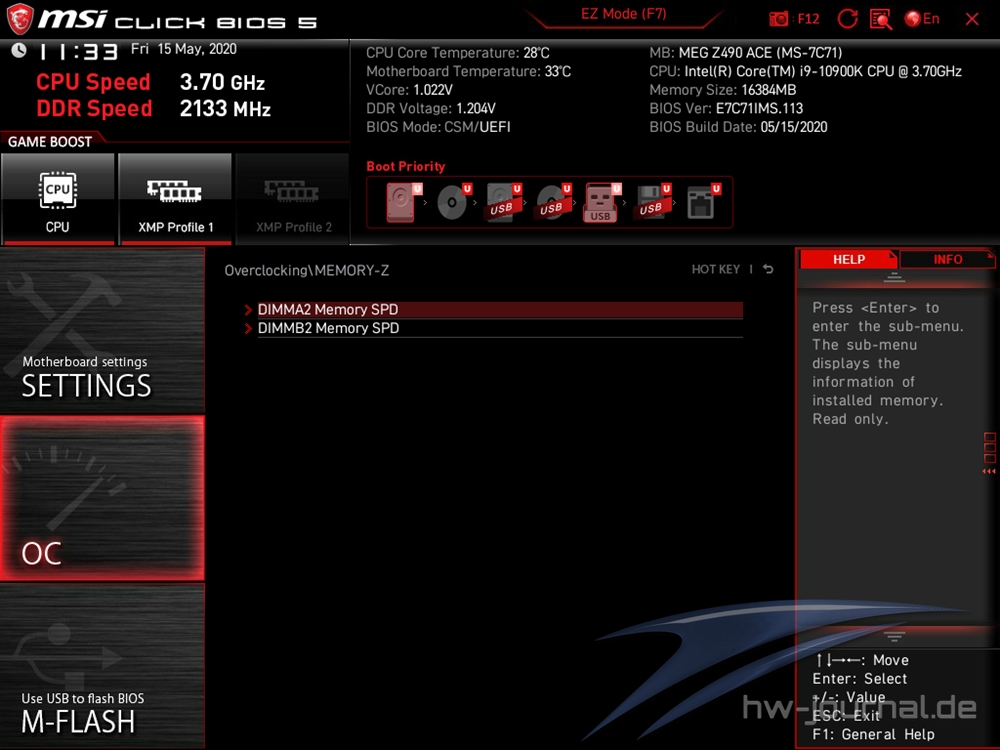The image size is (1000, 750).
Task: Click the MSI dragon shield logo
Action: 20,19
